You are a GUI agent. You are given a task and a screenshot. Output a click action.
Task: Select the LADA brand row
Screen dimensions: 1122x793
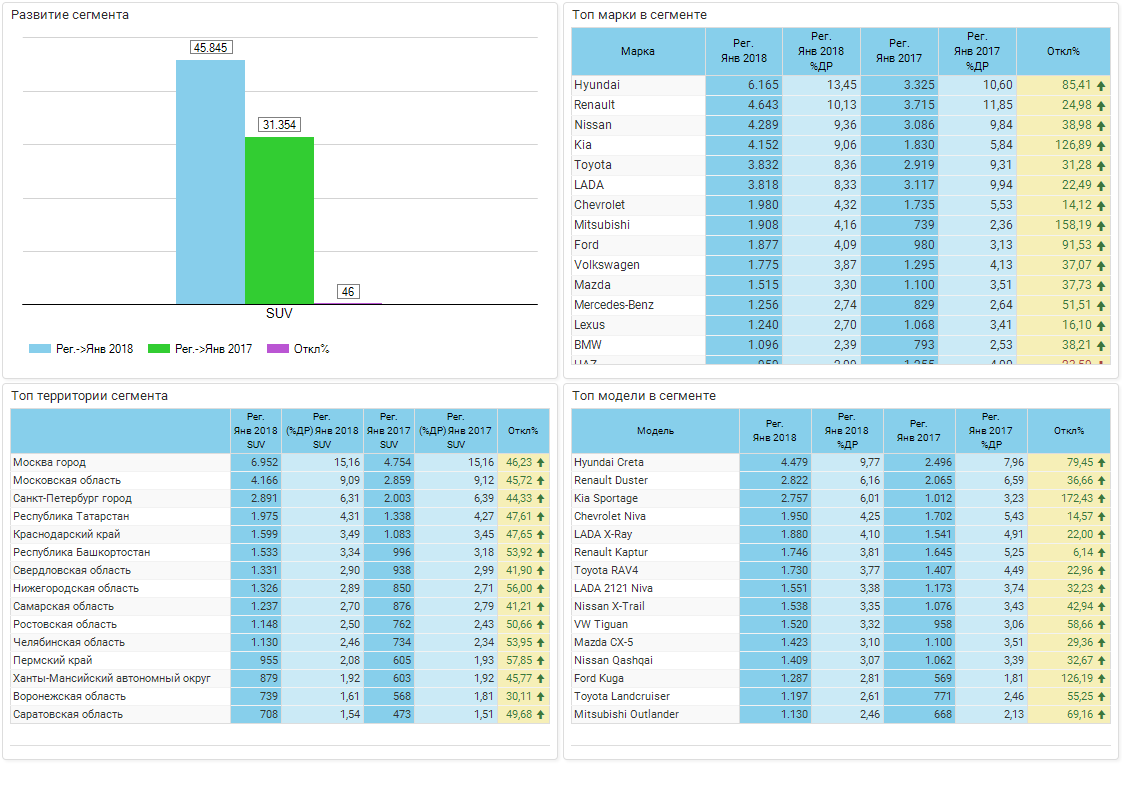click(x=841, y=185)
